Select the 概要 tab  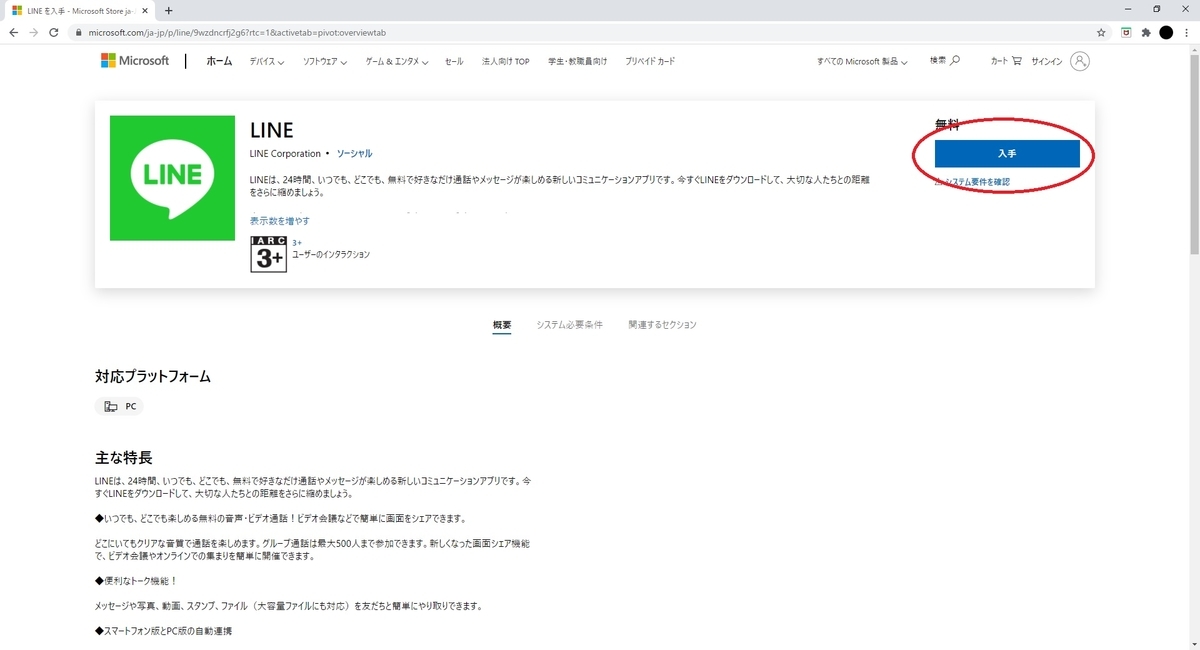[x=502, y=325]
